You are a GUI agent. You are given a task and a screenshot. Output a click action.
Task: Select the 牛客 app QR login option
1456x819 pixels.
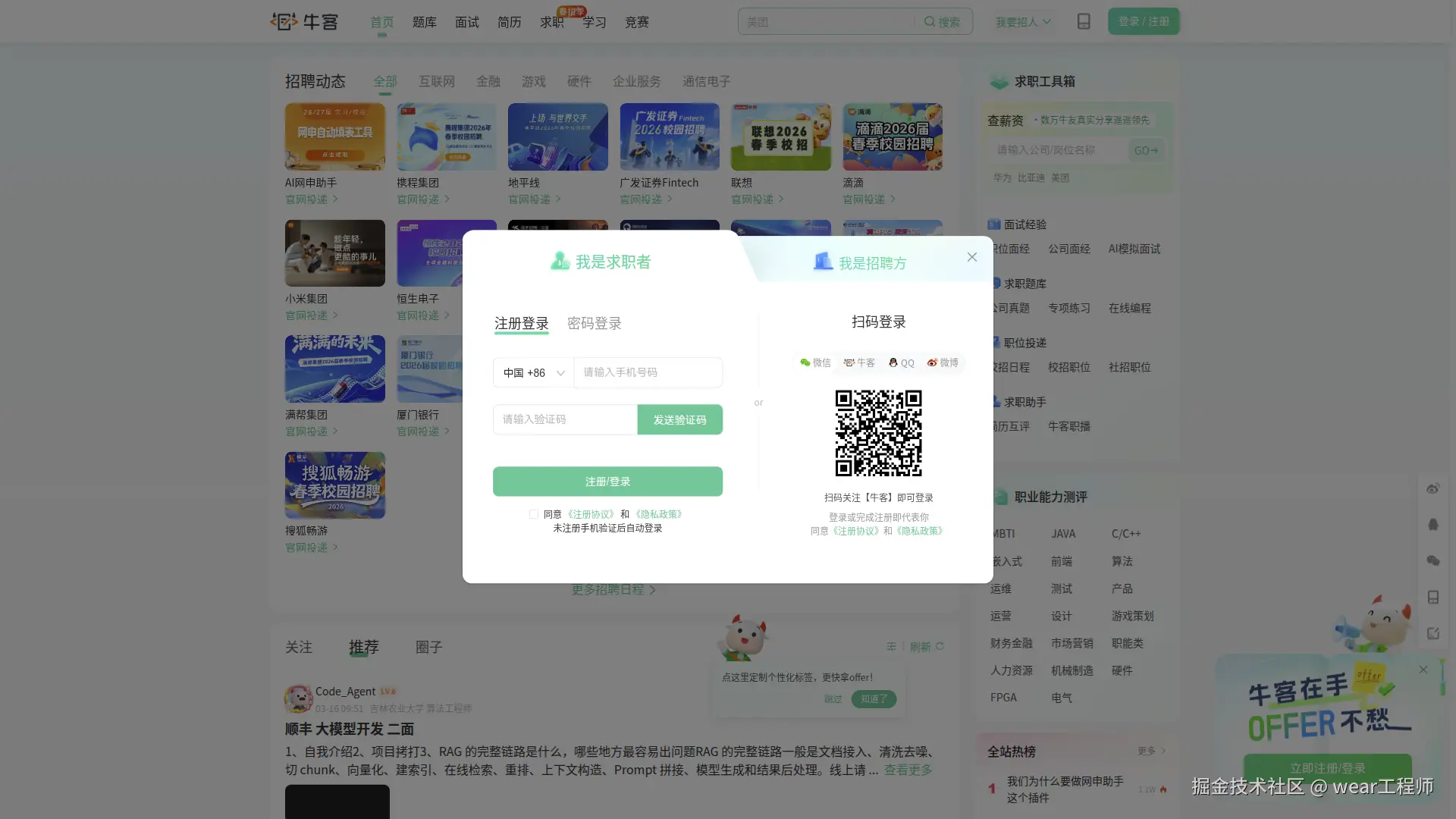click(859, 363)
